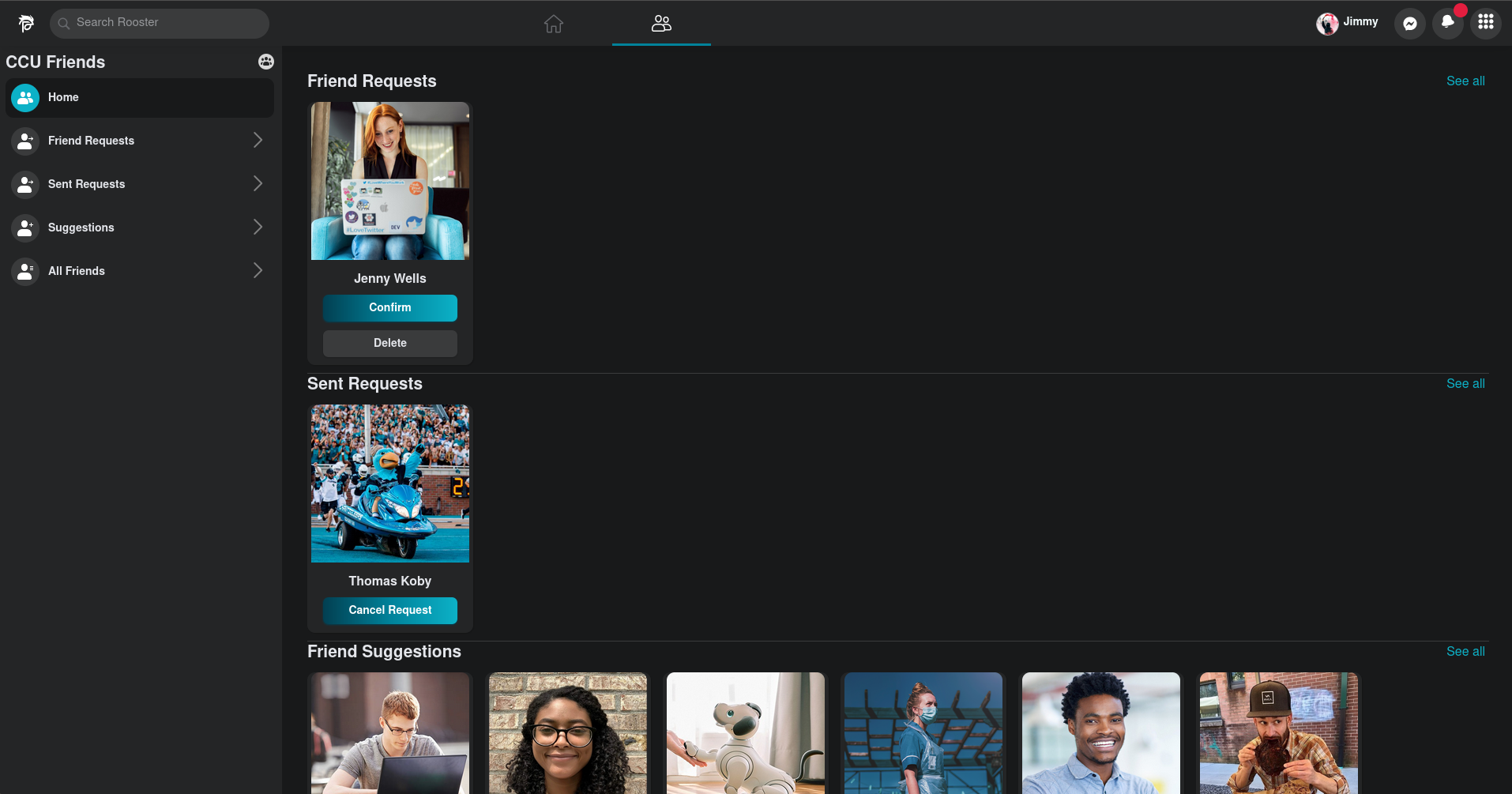Viewport: 1512px width, 794px height.
Task: Open Sent Requests in sidebar
Action: (x=140, y=184)
